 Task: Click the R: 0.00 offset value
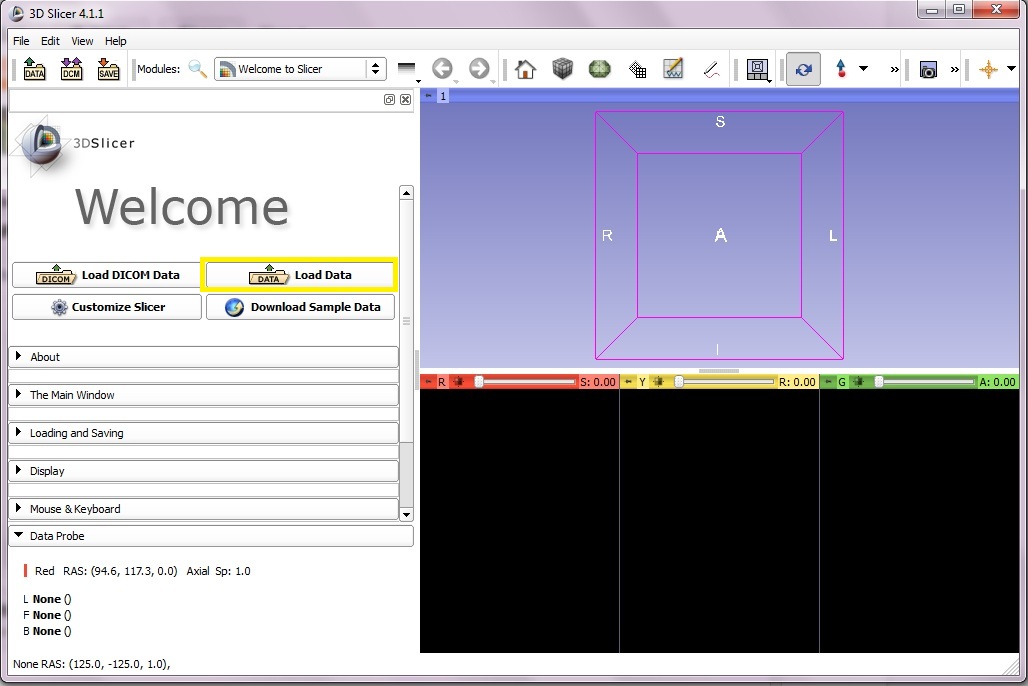pyautogui.click(x=797, y=382)
